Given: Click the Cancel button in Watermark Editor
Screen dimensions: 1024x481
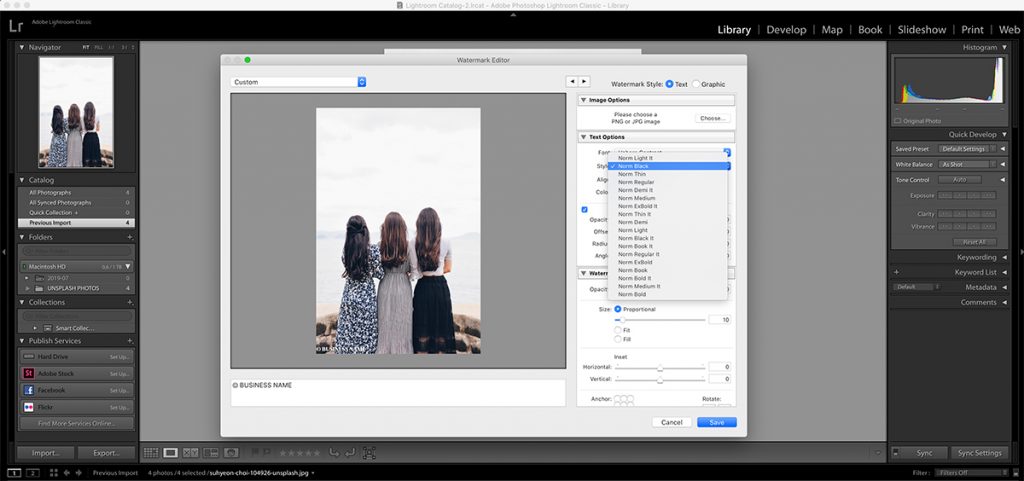Looking at the screenshot, I should [x=671, y=422].
